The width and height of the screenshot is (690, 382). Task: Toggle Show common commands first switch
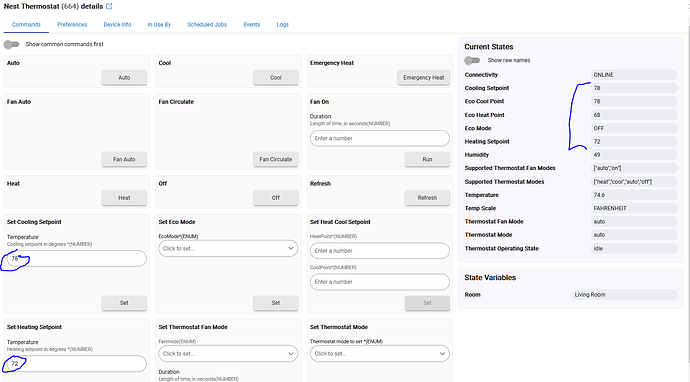(x=11, y=44)
